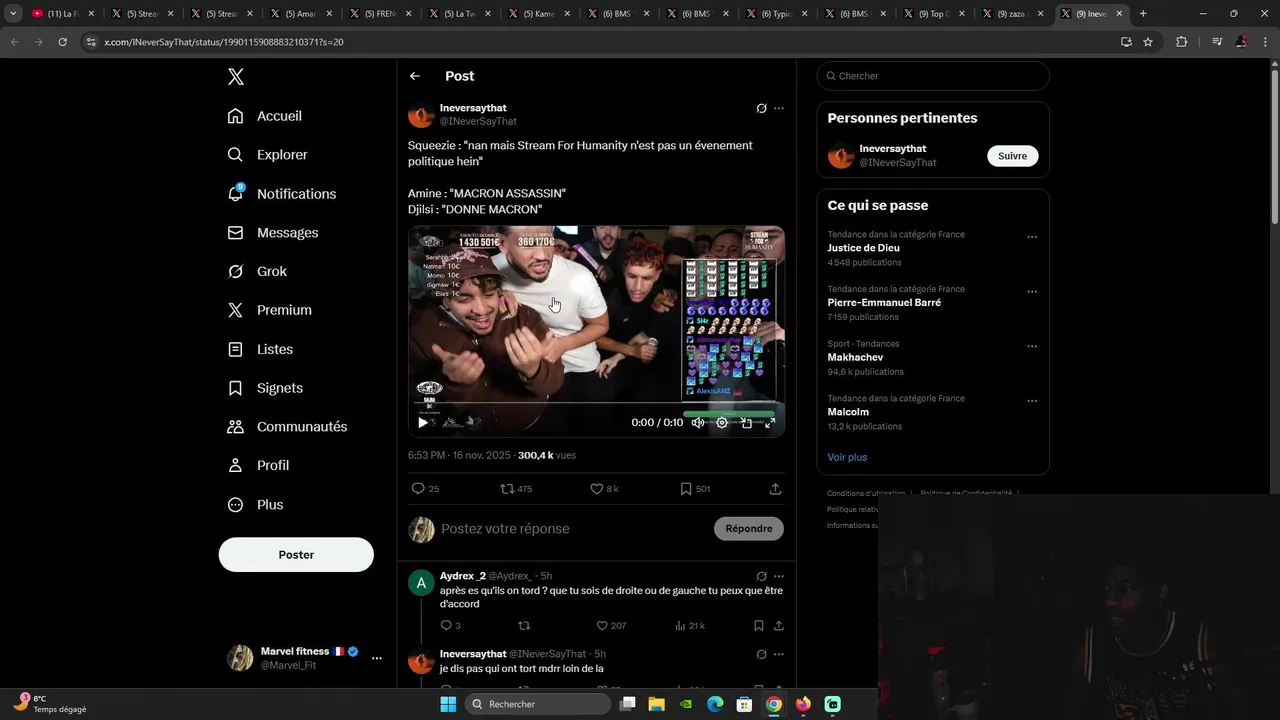The width and height of the screenshot is (1280, 720).
Task: Play the video in the post
Action: coord(423,423)
